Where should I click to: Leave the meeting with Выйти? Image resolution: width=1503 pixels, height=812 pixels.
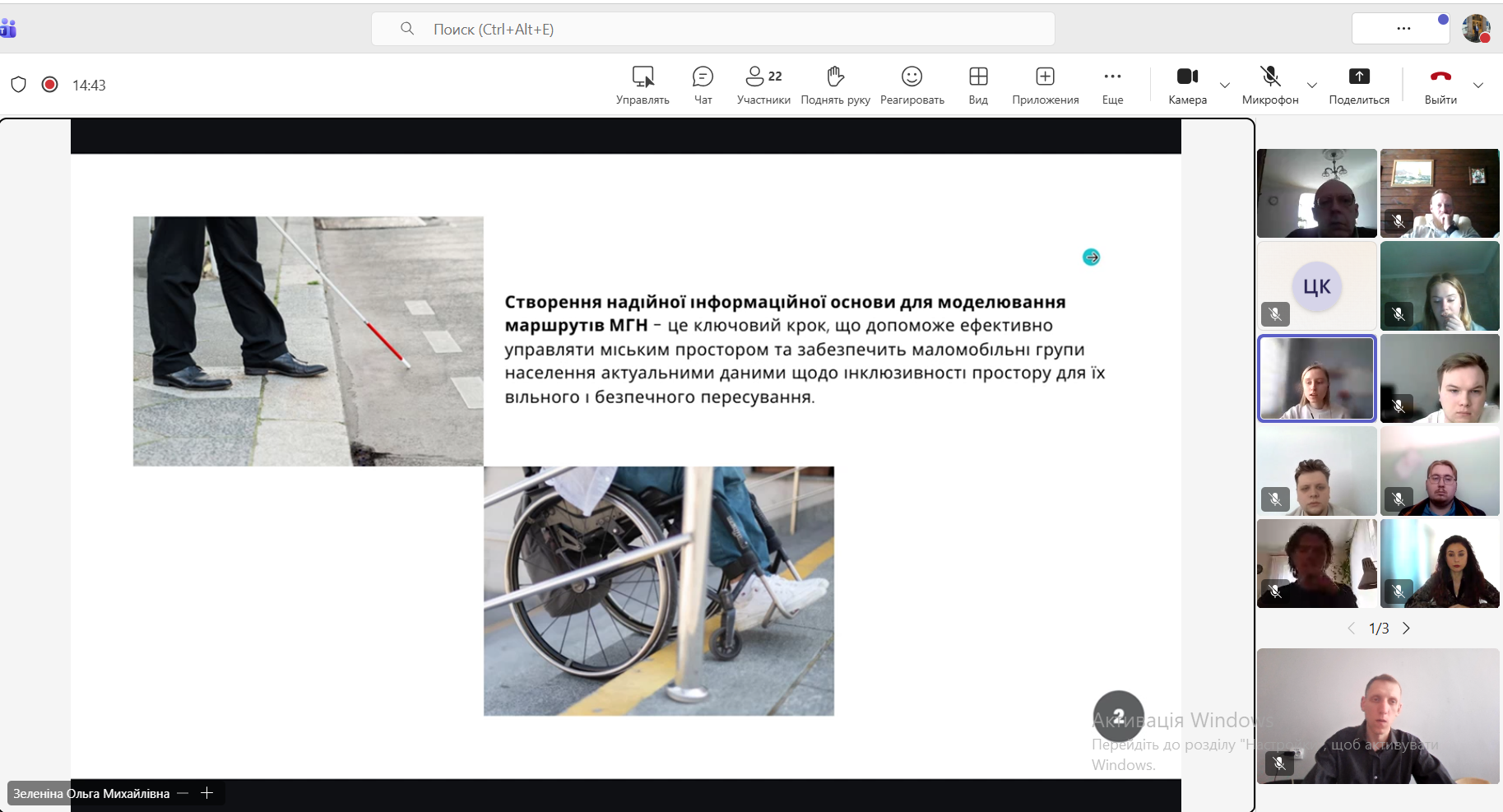1440,85
